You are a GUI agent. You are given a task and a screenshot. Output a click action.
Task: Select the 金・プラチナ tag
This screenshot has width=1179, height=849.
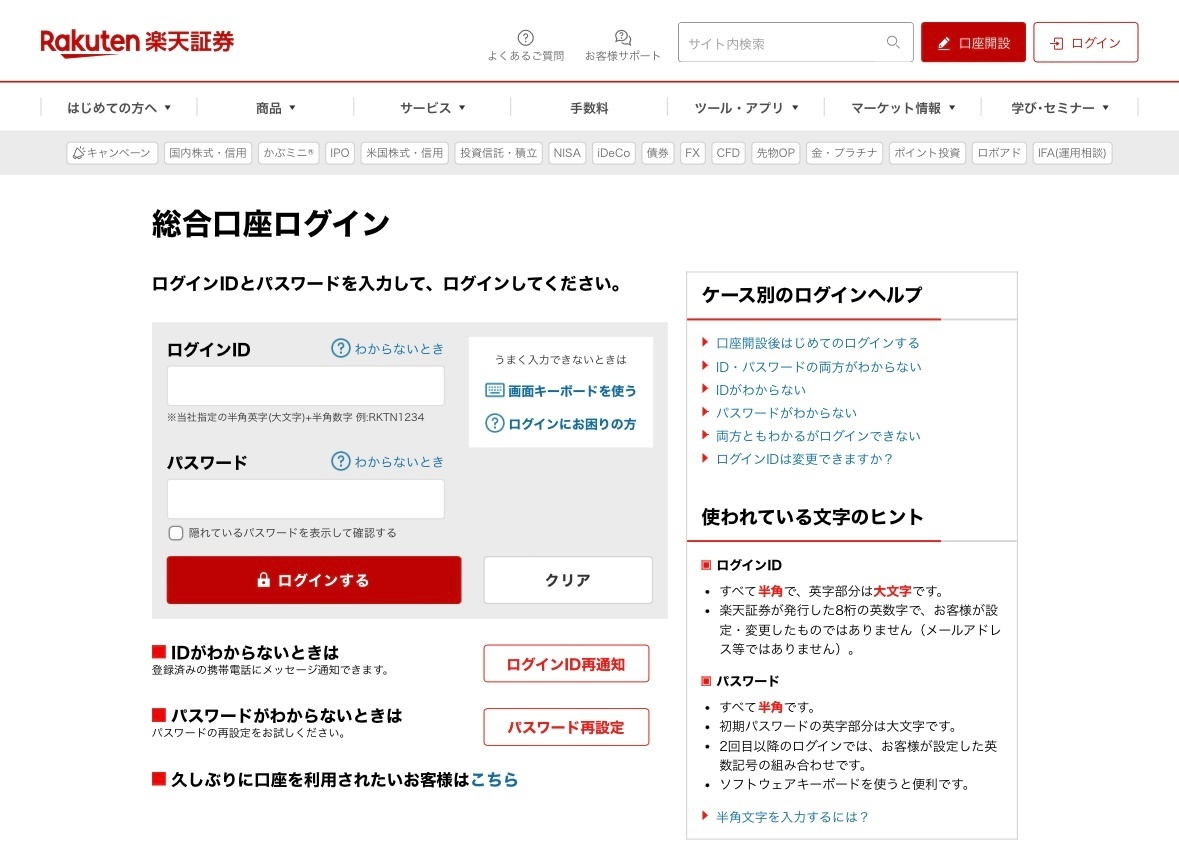point(844,153)
